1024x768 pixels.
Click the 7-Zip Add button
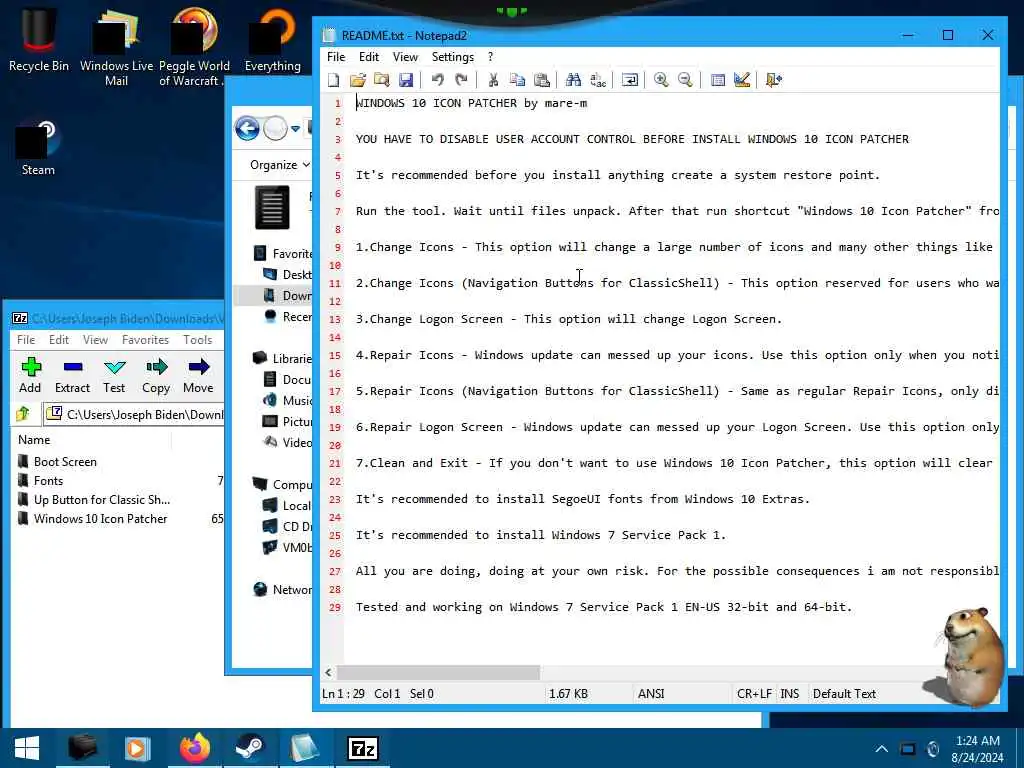30,376
